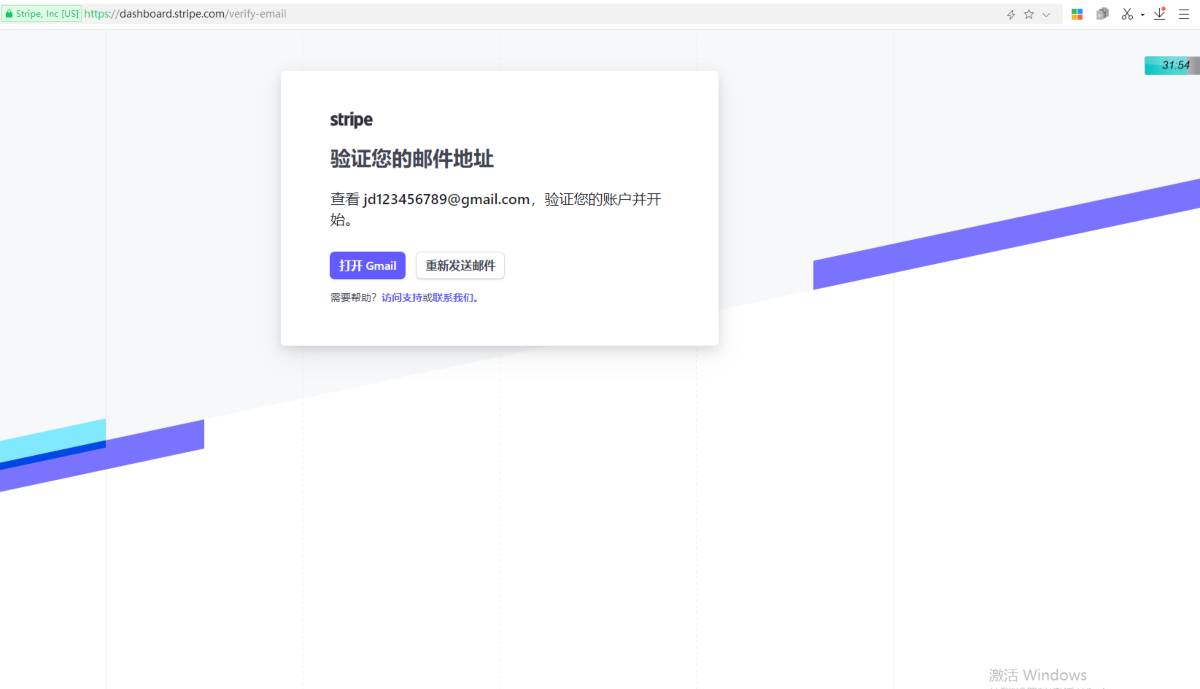Click the Stripe wordmark logo
Image resolution: width=1200 pixels, height=689 pixels.
click(351, 119)
